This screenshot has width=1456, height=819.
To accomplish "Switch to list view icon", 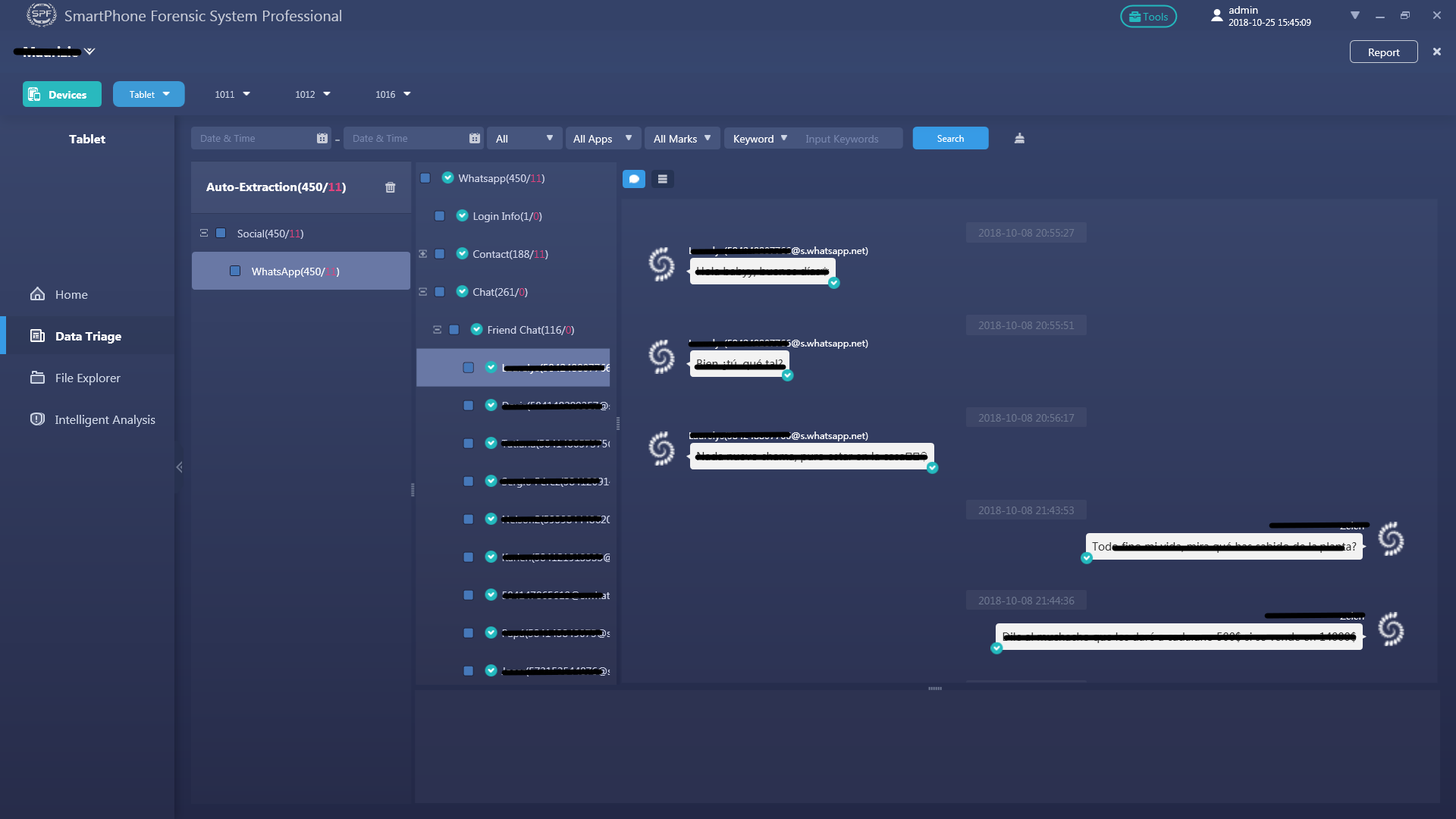I will [x=662, y=179].
